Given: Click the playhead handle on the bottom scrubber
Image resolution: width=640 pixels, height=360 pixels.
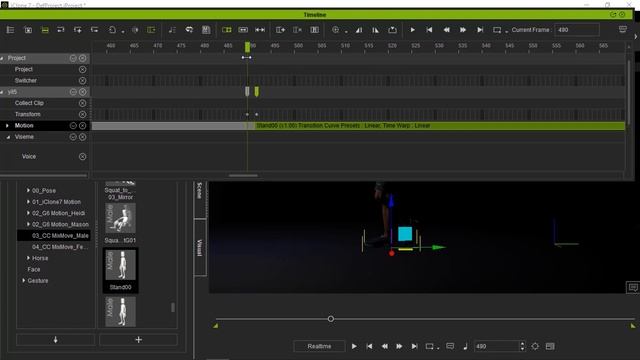Looking at the screenshot, I should pyautogui.click(x=331, y=319).
